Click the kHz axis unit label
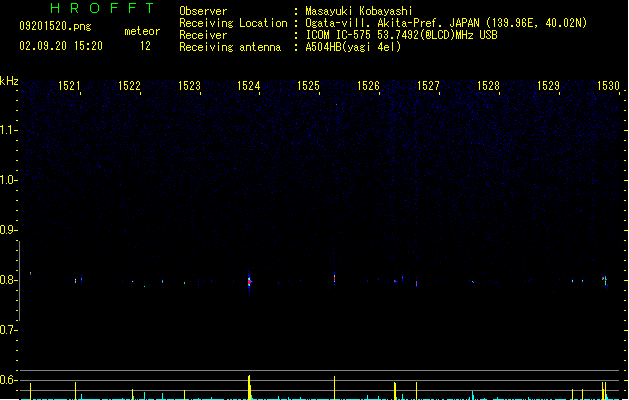 (x=9, y=81)
